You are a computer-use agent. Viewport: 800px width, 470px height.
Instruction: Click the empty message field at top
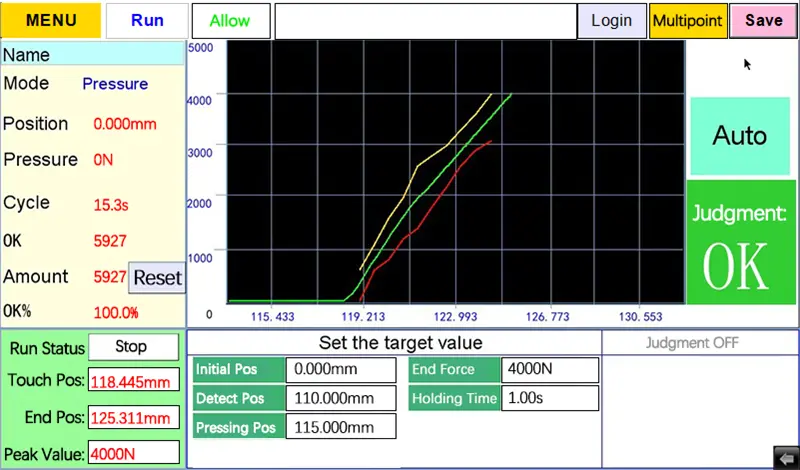coord(426,21)
